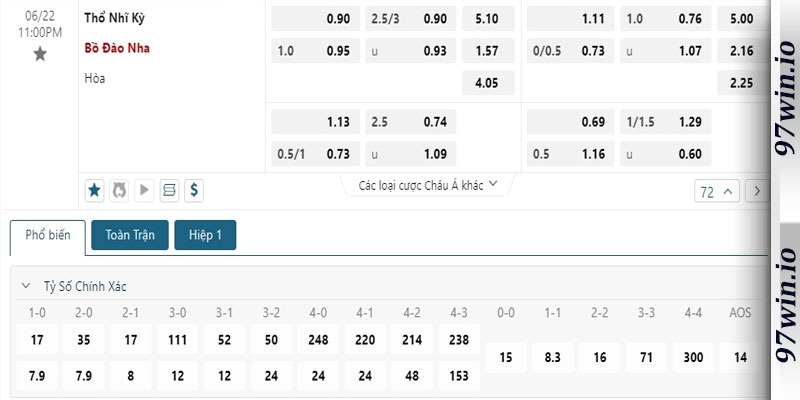
Task: Pick the draw odds 4.05
Action: point(488,83)
